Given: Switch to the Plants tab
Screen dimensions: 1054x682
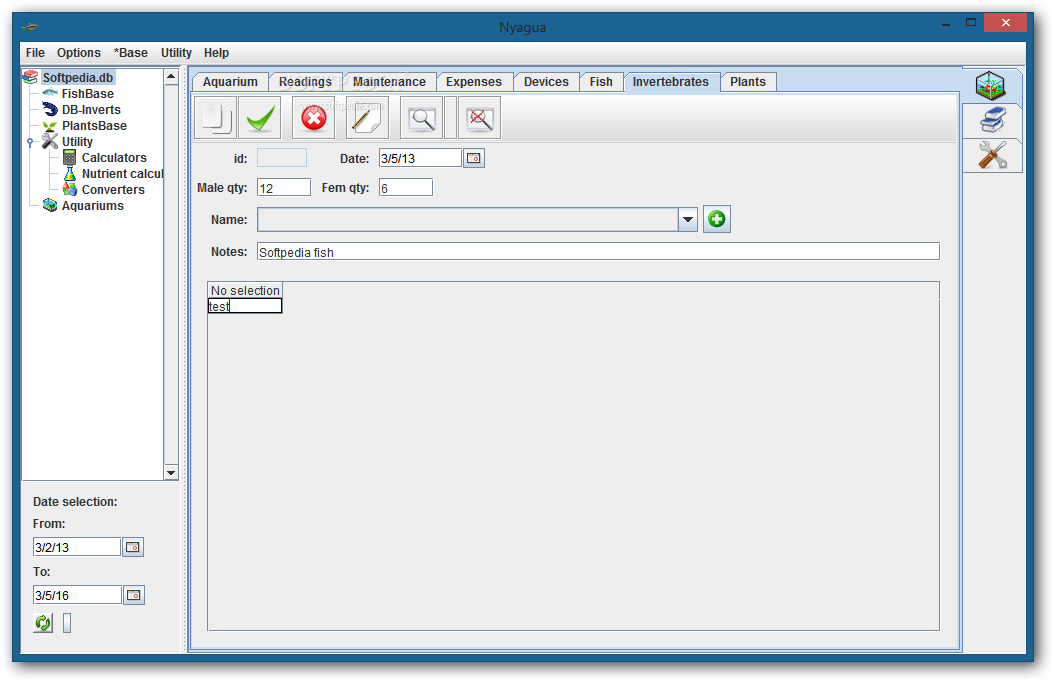Looking at the screenshot, I should [748, 81].
